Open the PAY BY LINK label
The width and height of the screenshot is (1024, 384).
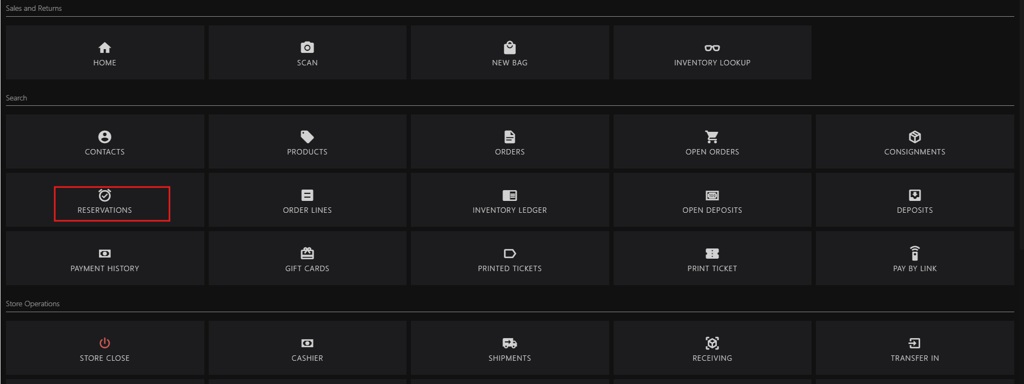[x=914, y=268]
